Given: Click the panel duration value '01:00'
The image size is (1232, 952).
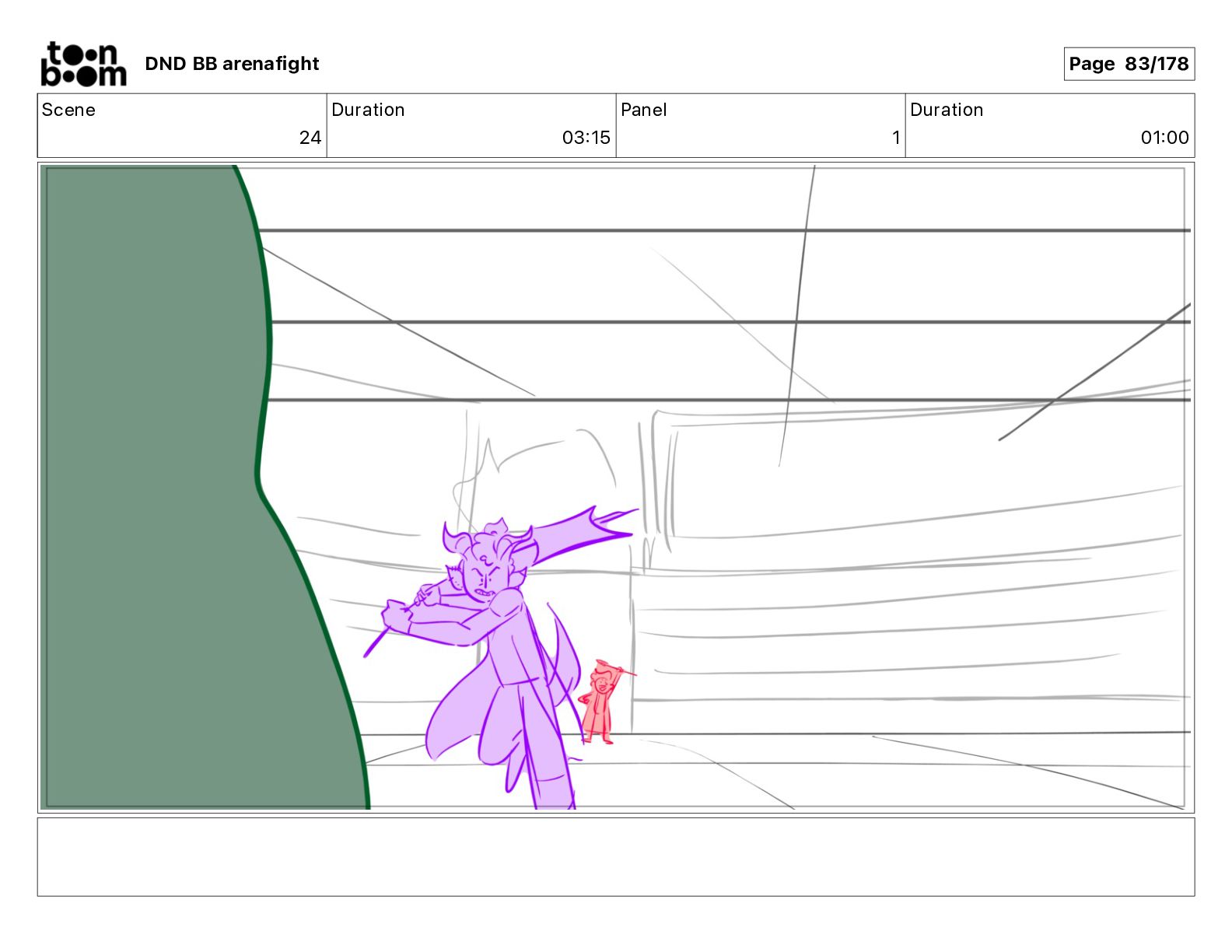Looking at the screenshot, I should point(1164,138).
